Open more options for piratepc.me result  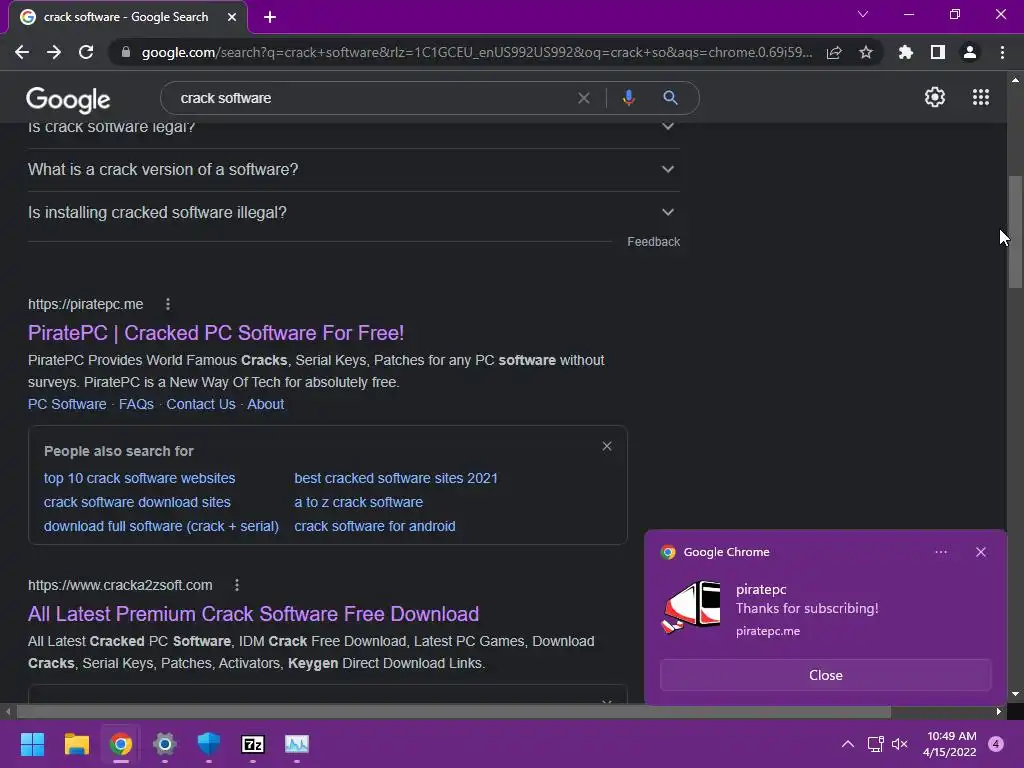pyautogui.click(x=168, y=304)
